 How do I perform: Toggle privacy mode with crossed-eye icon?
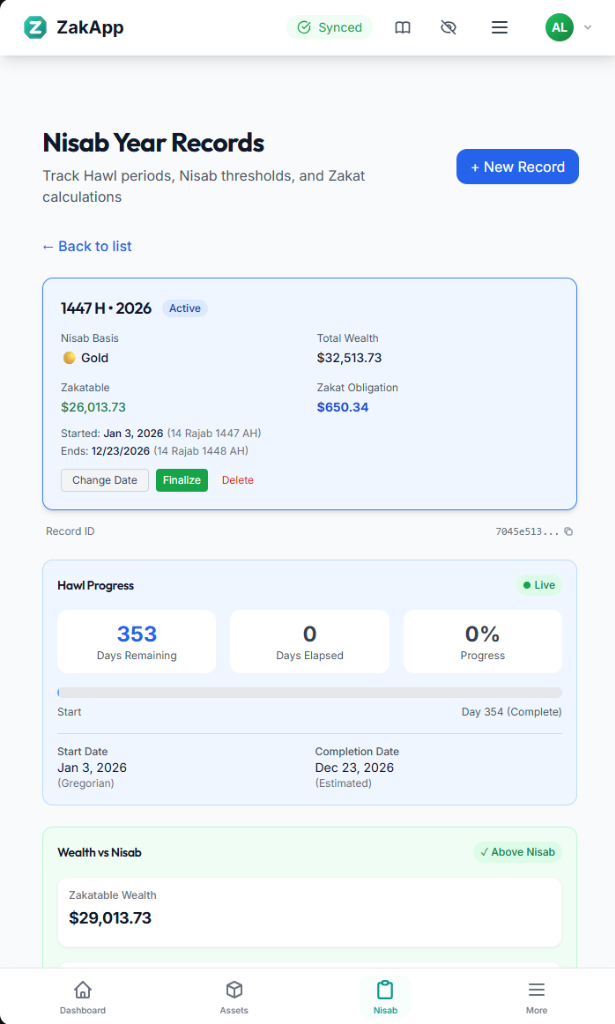click(448, 28)
